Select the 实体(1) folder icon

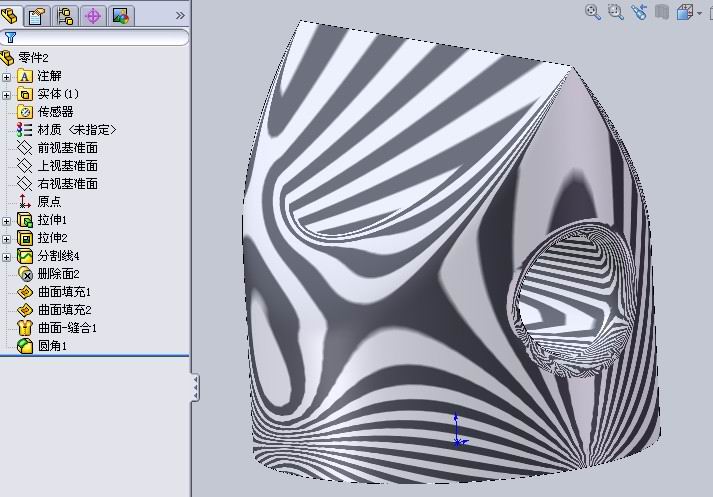click(x=25, y=94)
